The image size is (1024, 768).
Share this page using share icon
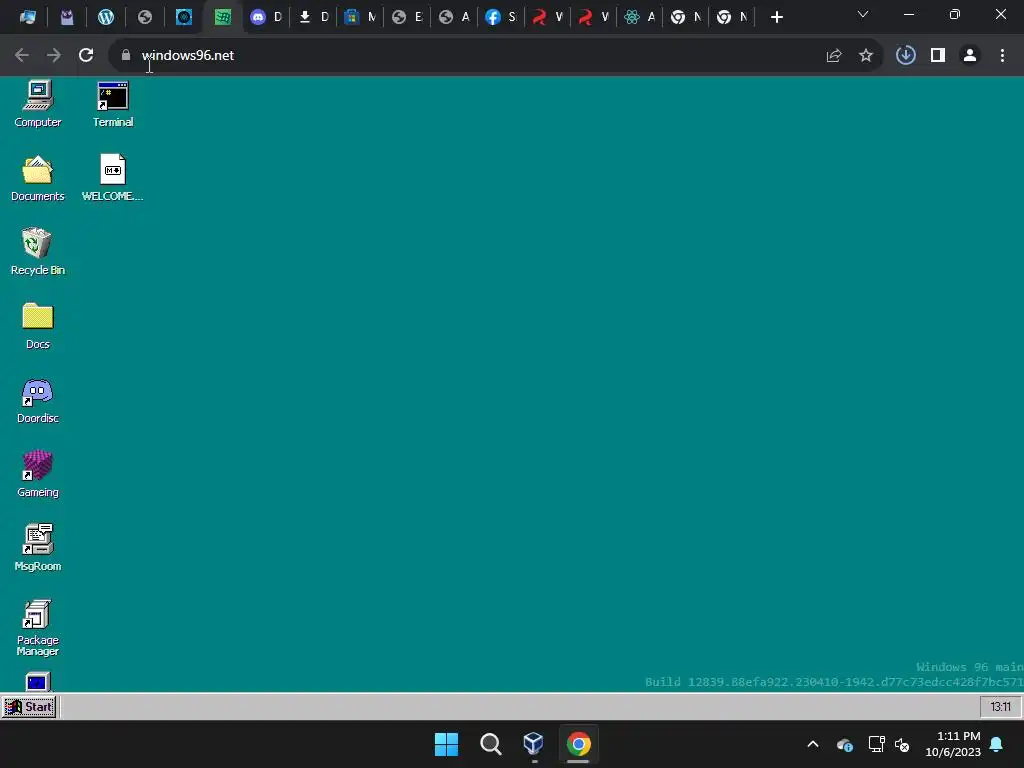[834, 56]
